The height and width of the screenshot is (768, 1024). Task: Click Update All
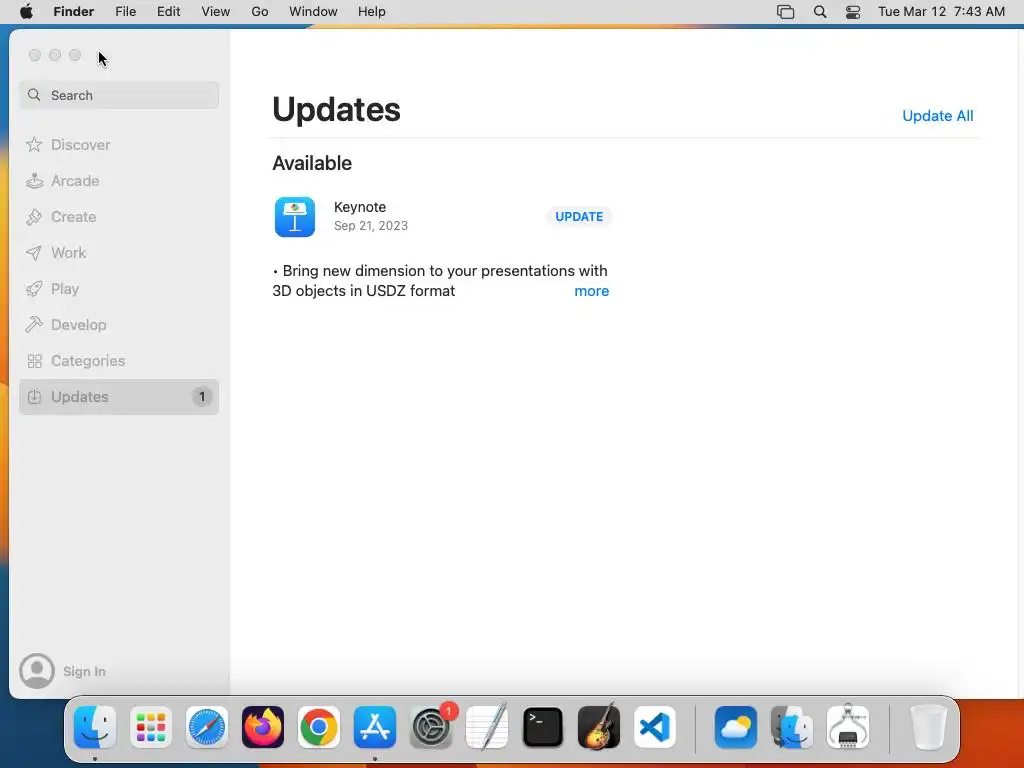(938, 116)
